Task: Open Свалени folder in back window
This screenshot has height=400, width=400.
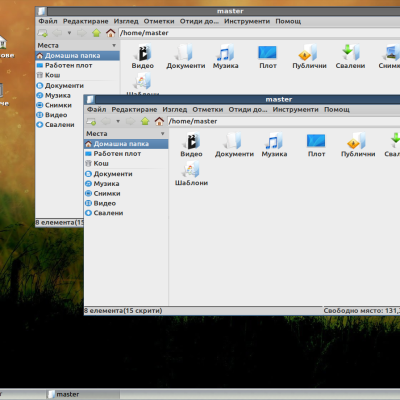Action: point(350,56)
